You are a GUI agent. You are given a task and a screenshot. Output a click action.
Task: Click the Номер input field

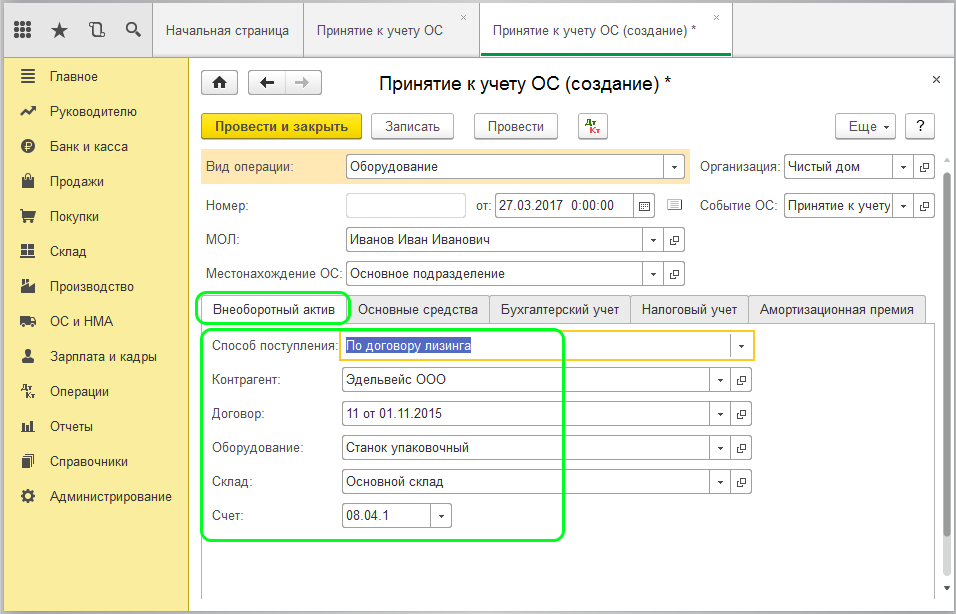point(405,206)
